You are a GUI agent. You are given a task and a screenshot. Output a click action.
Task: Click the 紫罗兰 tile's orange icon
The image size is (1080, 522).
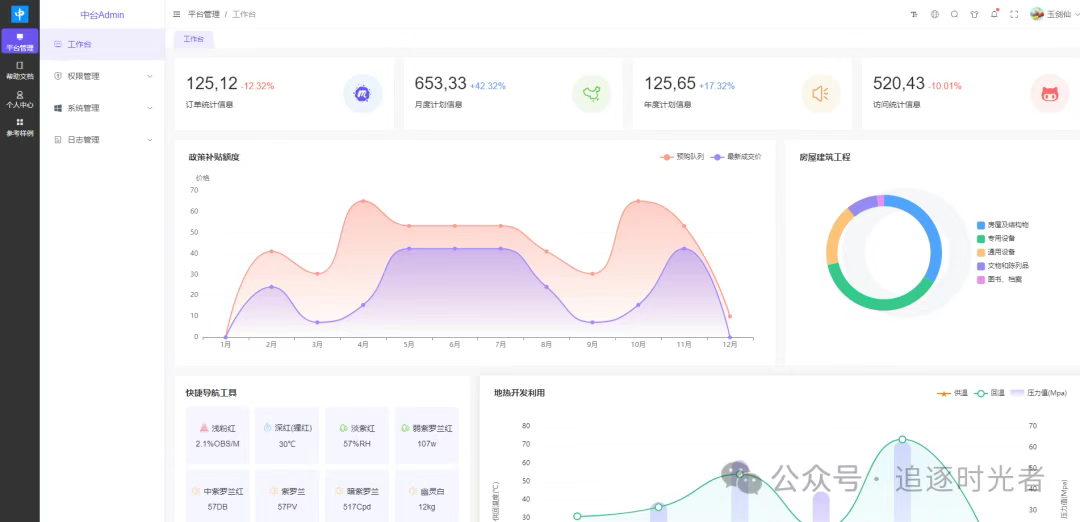(273, 491)
